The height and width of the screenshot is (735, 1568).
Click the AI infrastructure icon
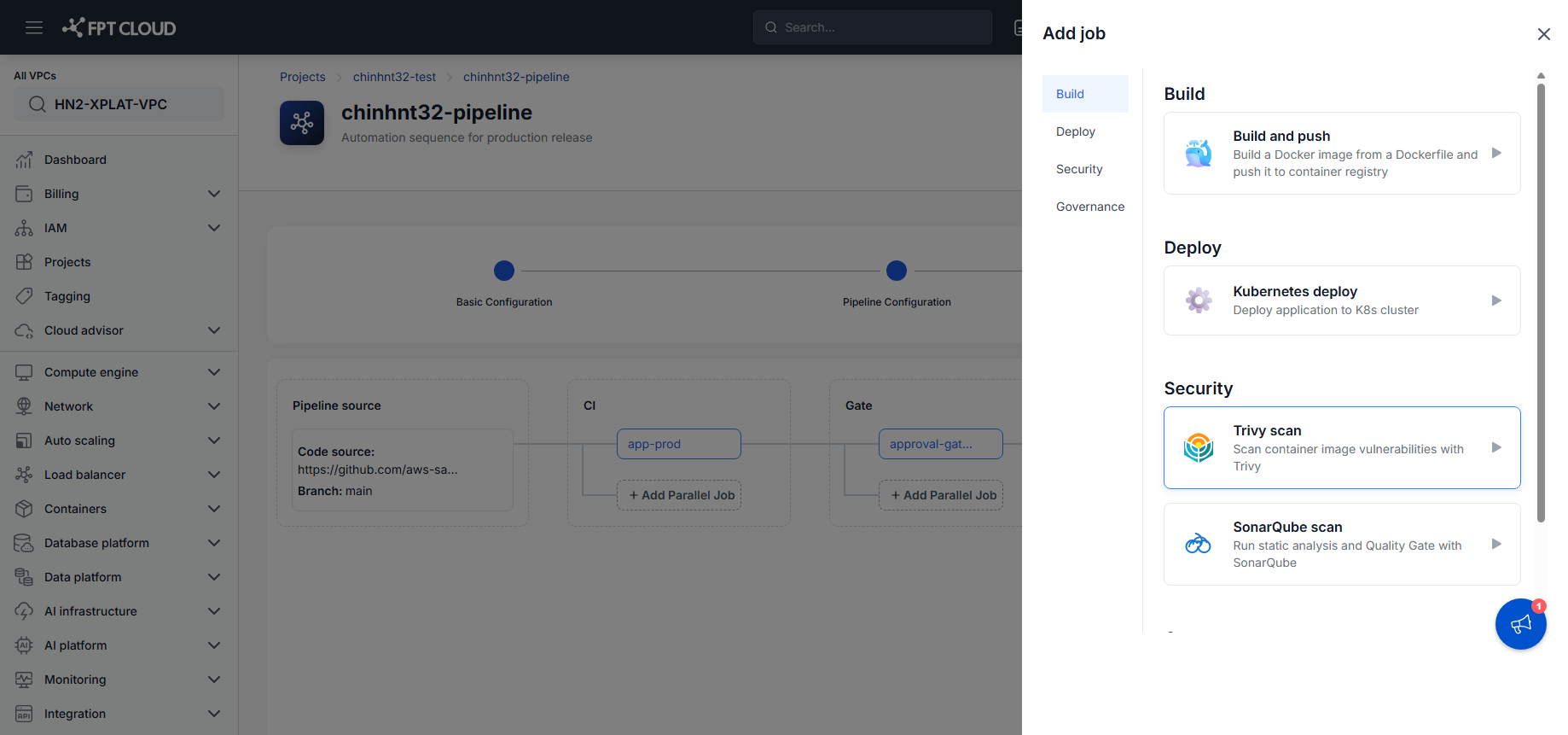point(24,611)
